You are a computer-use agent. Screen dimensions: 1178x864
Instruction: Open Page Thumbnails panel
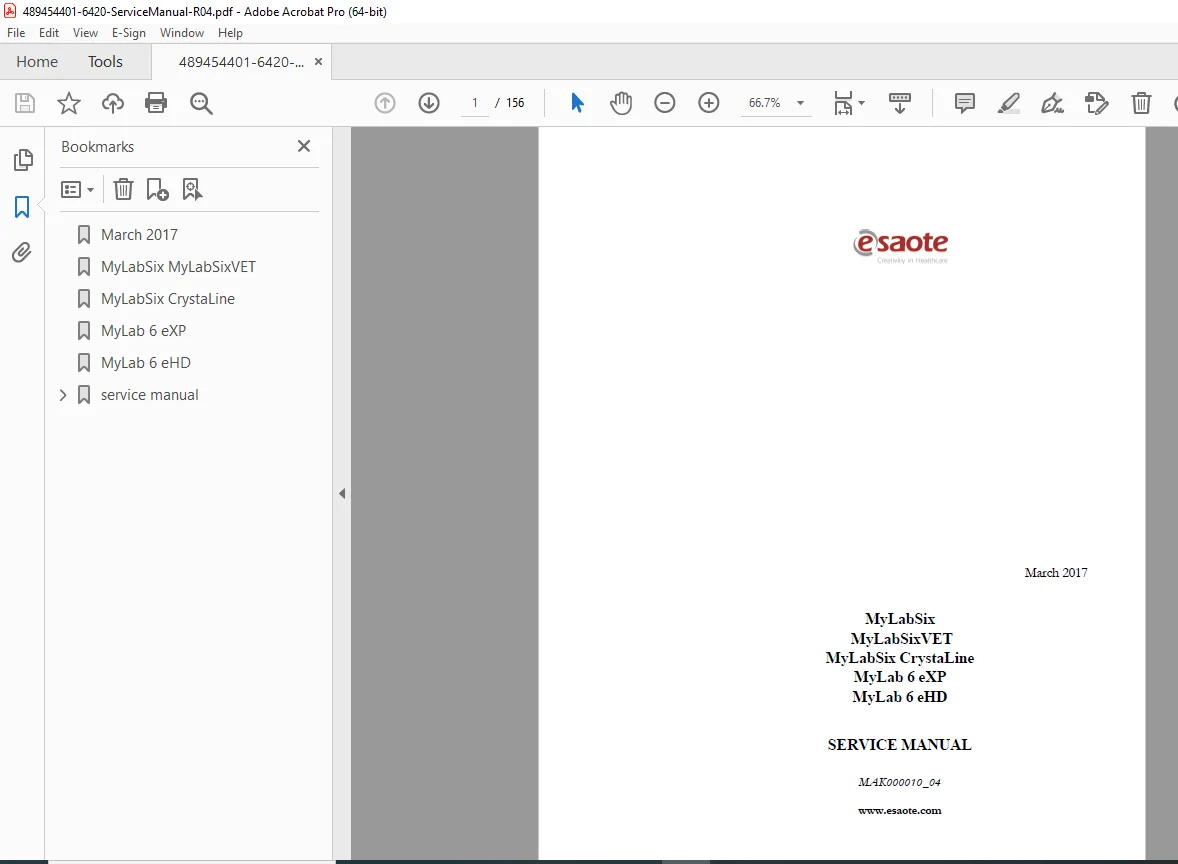23,159
